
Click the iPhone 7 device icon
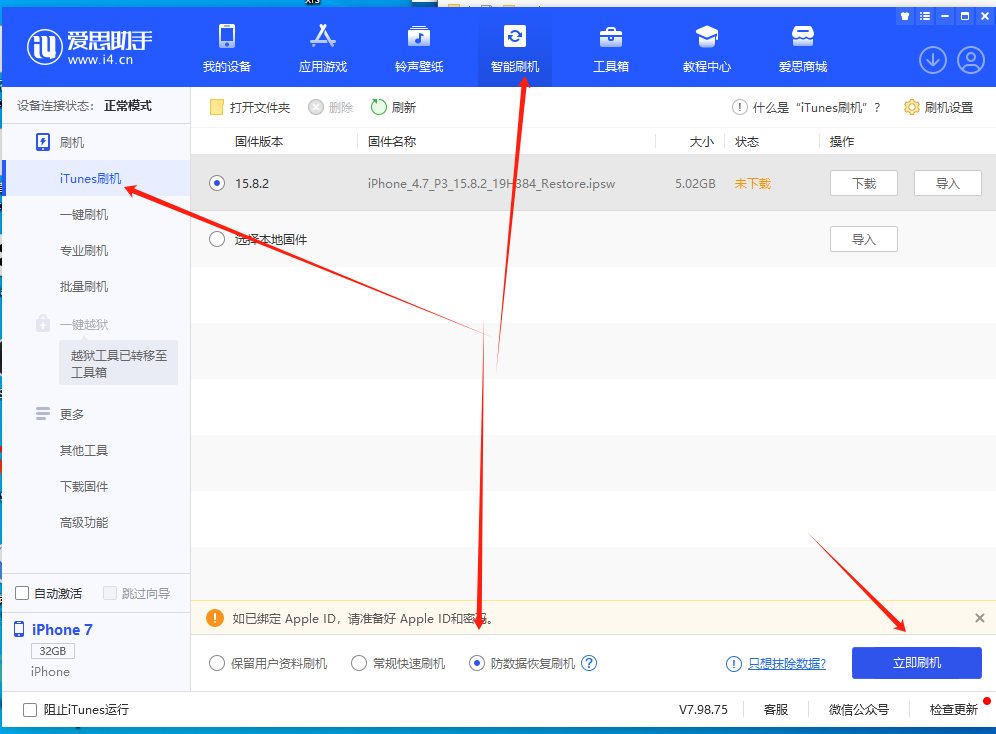(x=19, y=629)
